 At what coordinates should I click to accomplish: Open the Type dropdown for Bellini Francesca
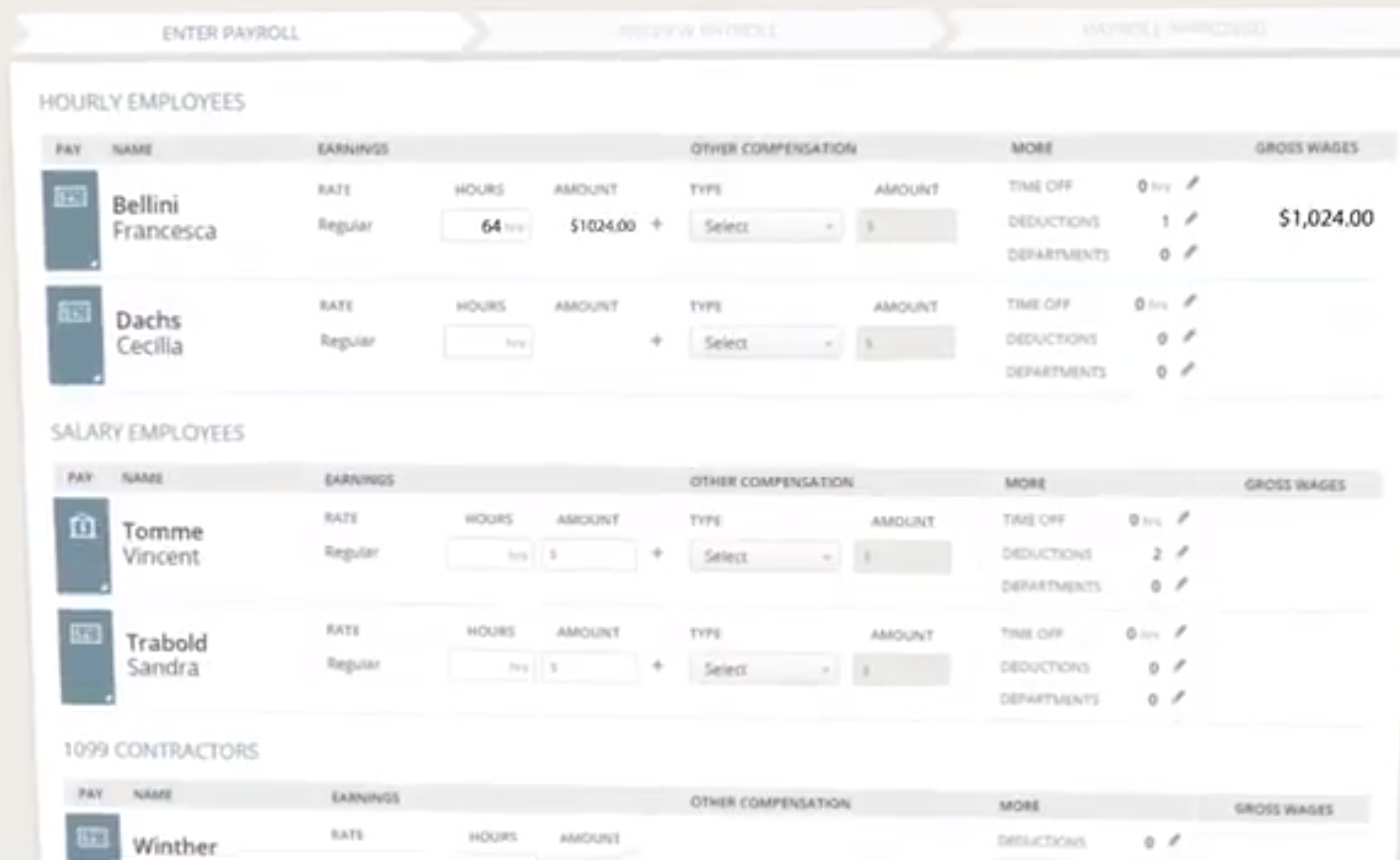(x=766, y=226)
